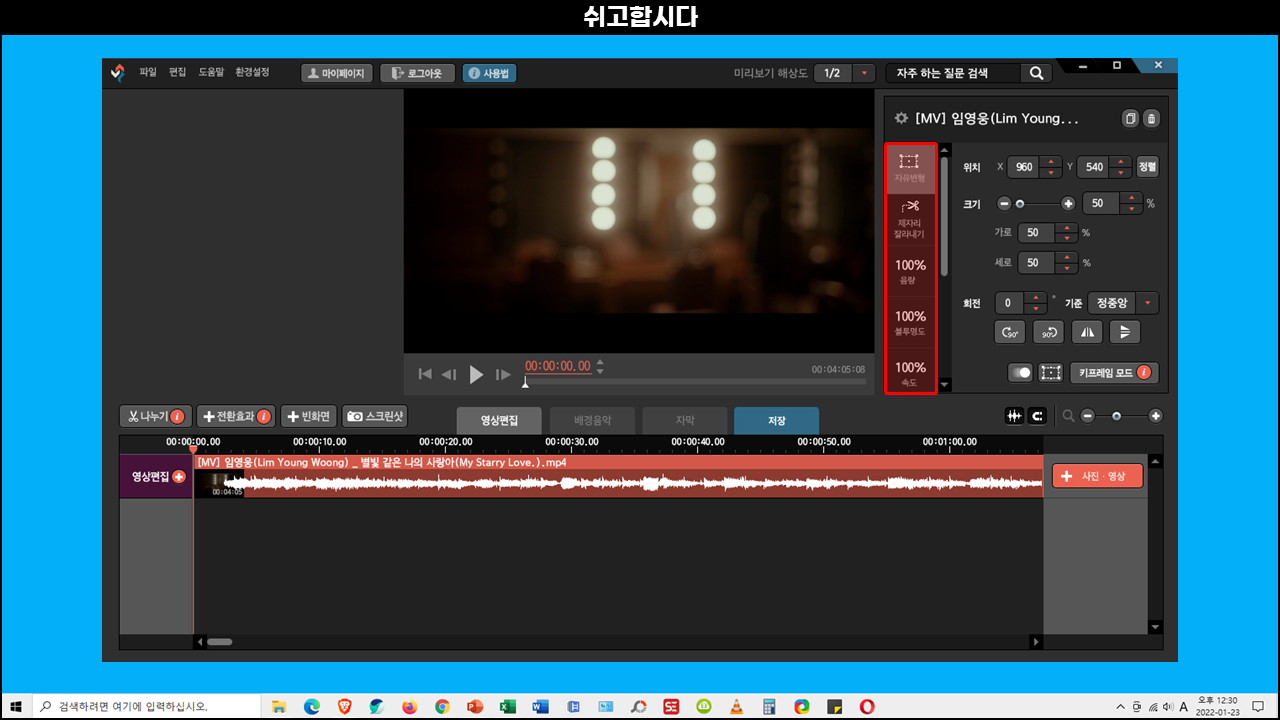The height and width of the screenshot is (720, 1280).
Task: Click the 키프레임 모드 button
Action: [x=1114, y=373]
